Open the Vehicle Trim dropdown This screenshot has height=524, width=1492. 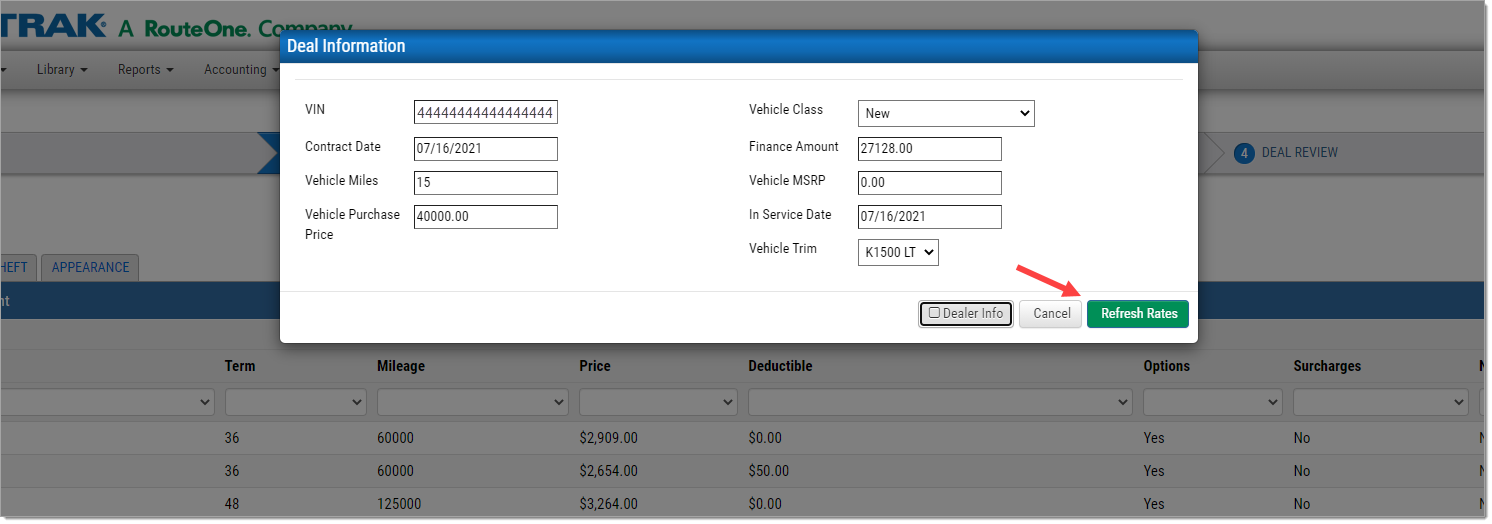pyautogui.click(x=898, y=252)
